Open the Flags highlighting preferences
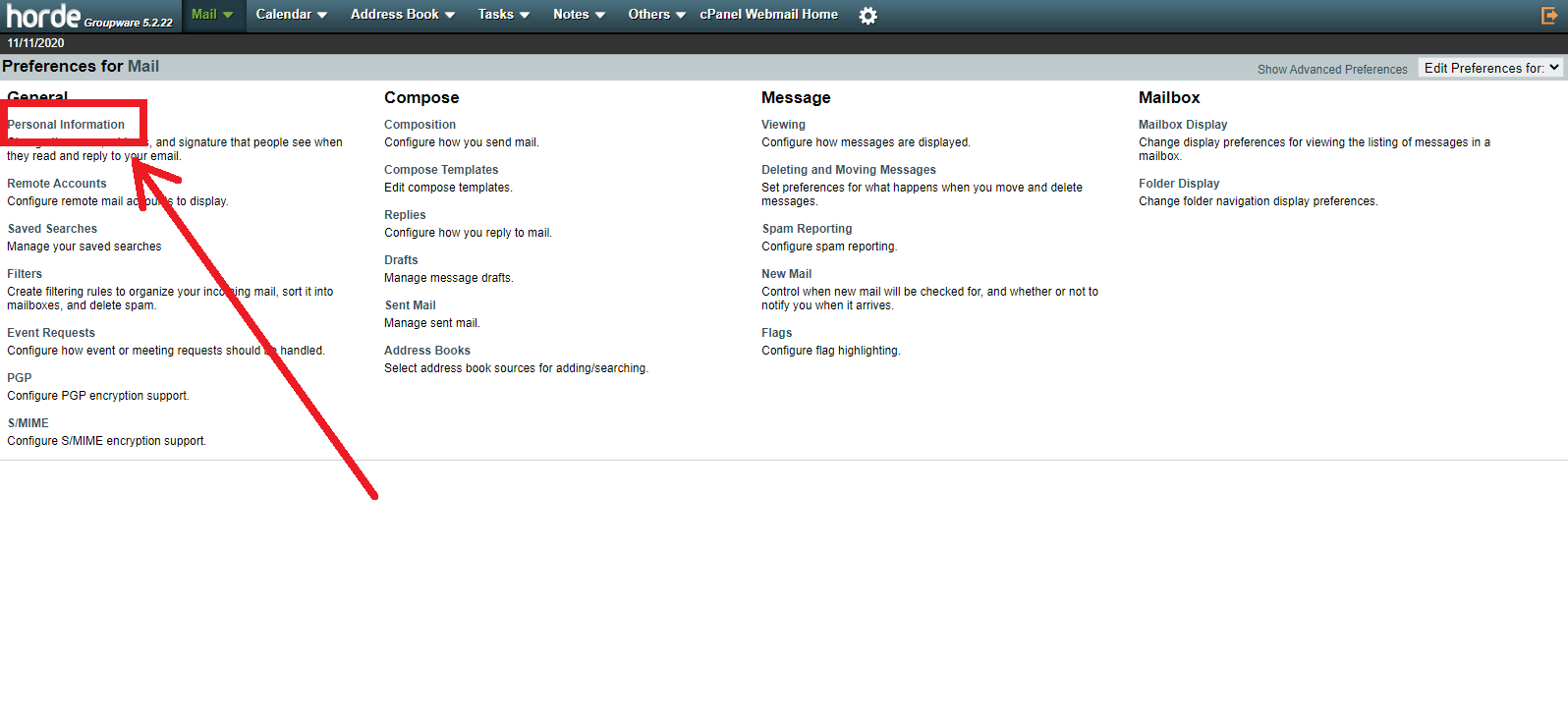Screen dimensions: 1568x715 click(x=776, y=333)
